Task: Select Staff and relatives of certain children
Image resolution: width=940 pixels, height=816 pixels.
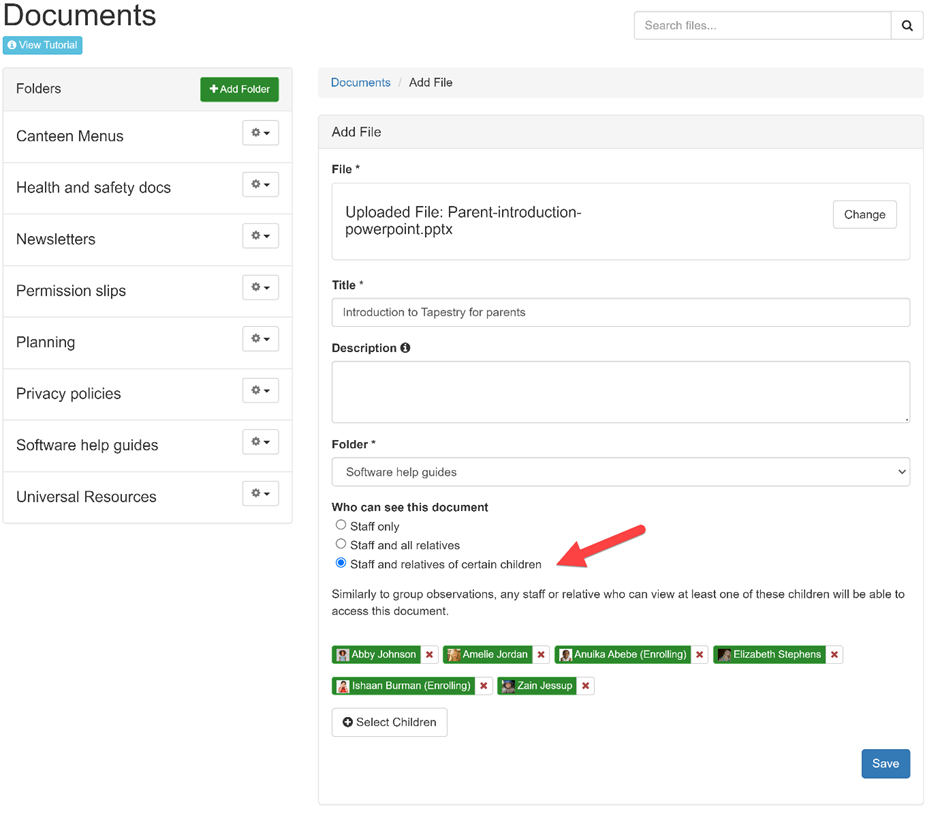Action: (341, 563)
